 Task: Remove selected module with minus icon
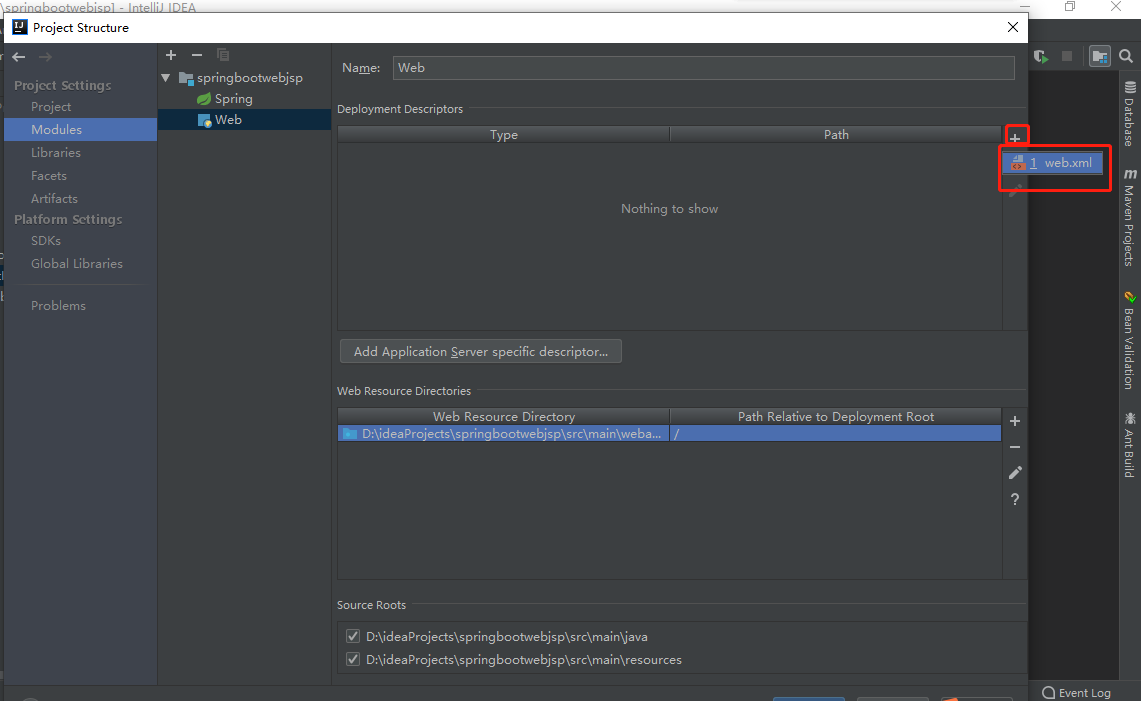coord(196,55)
